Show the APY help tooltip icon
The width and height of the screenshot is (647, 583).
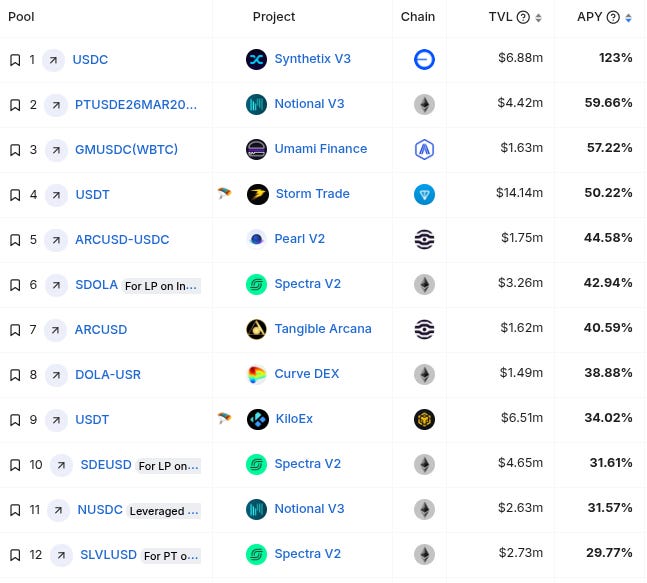pyautogui.click(x=613, y=17)
